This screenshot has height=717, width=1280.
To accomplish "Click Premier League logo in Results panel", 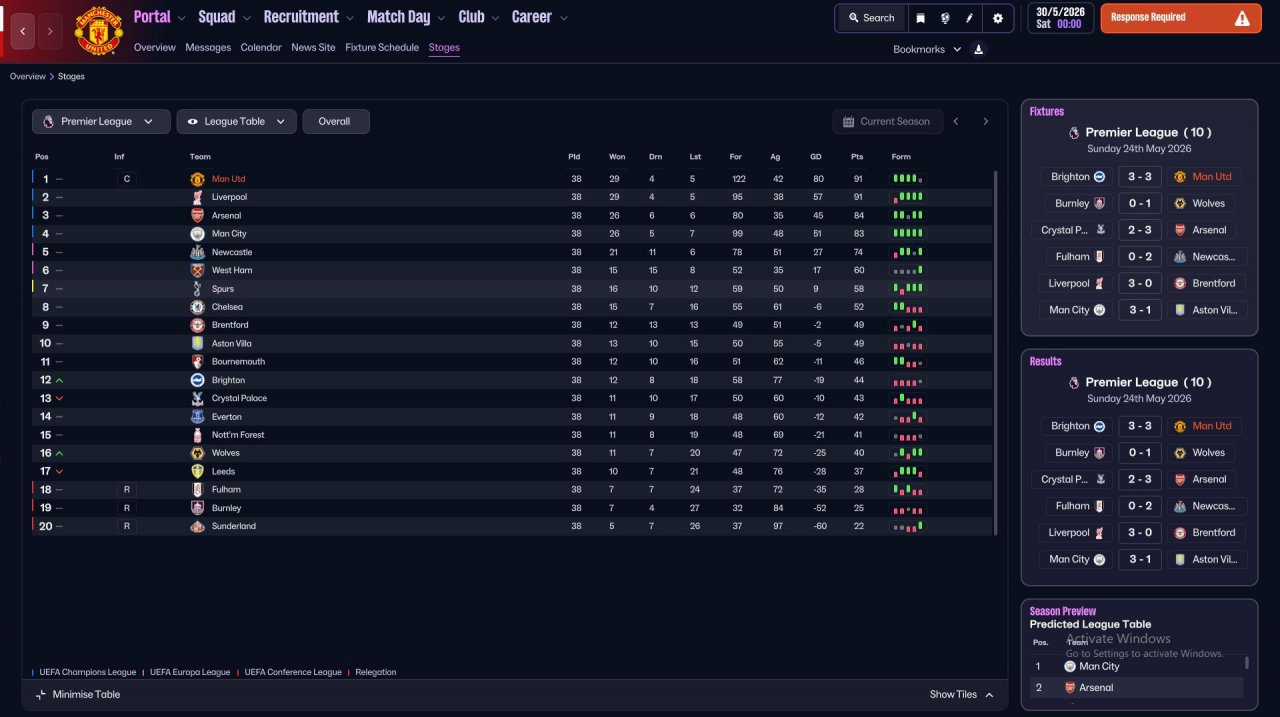I will pyautogui.click(x=1074, y=382).
